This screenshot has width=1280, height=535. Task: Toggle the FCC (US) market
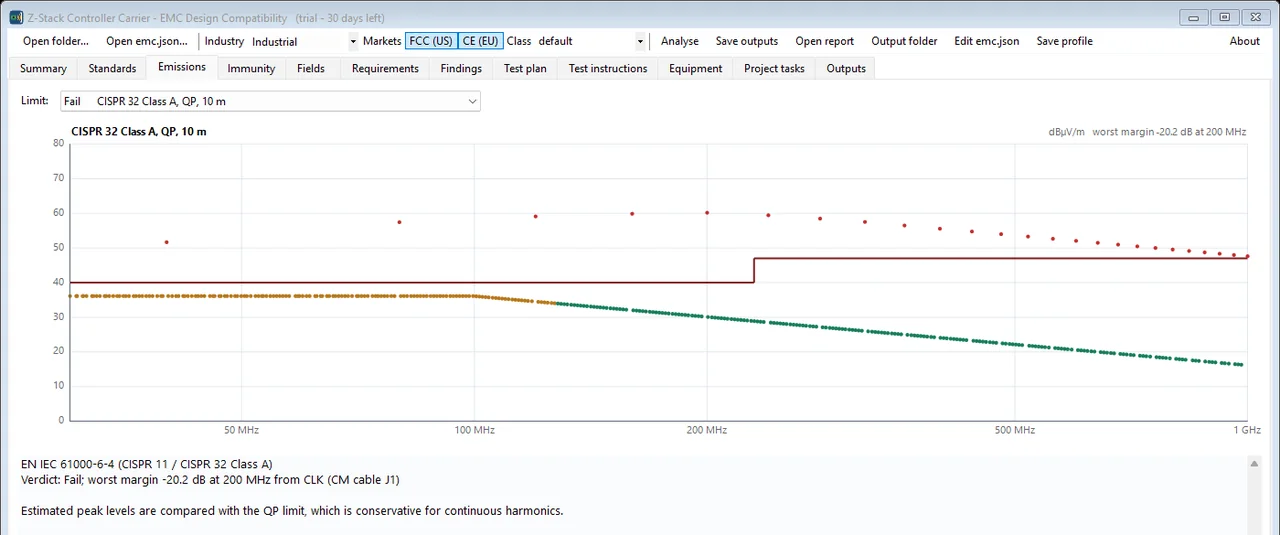pyautogui.click(x=431, y=41)
